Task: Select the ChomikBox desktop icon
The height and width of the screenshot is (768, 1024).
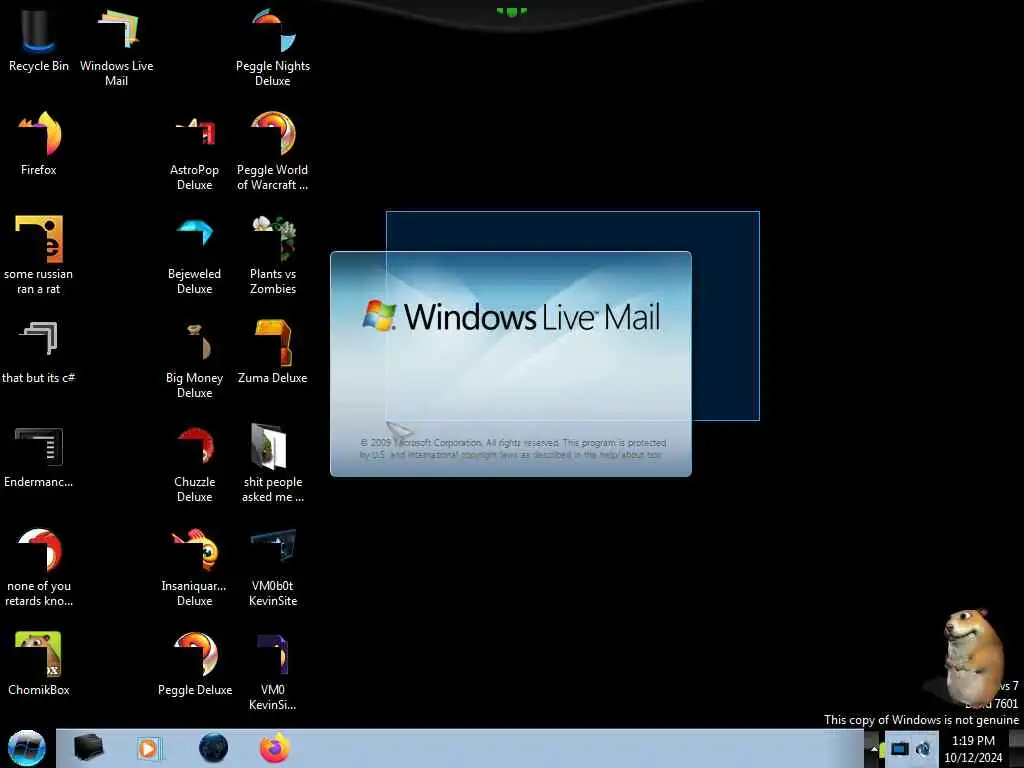Action: 39,664
